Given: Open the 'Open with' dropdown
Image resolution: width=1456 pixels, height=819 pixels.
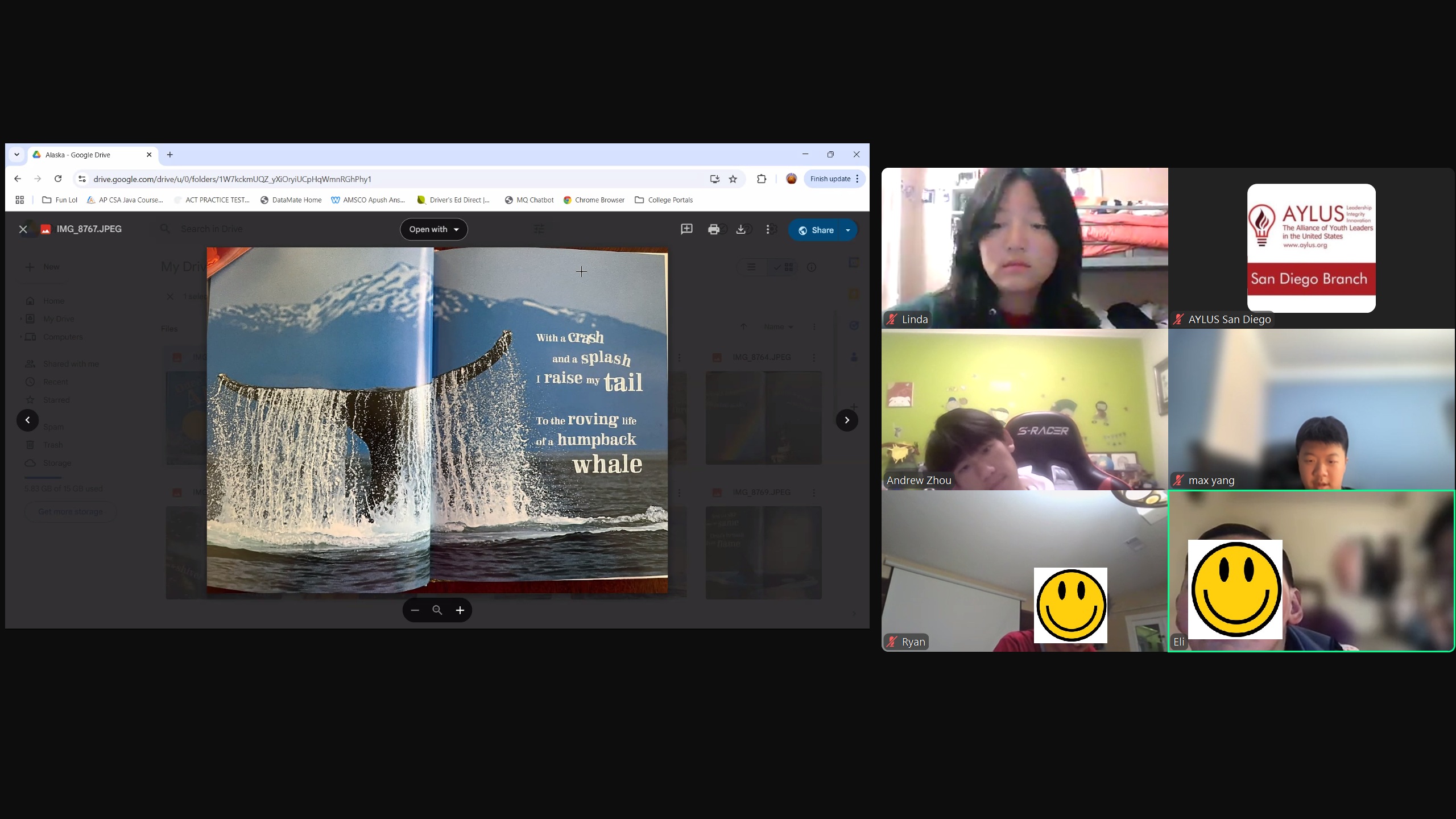Looking at the screenshot, I should pos(434,229).
